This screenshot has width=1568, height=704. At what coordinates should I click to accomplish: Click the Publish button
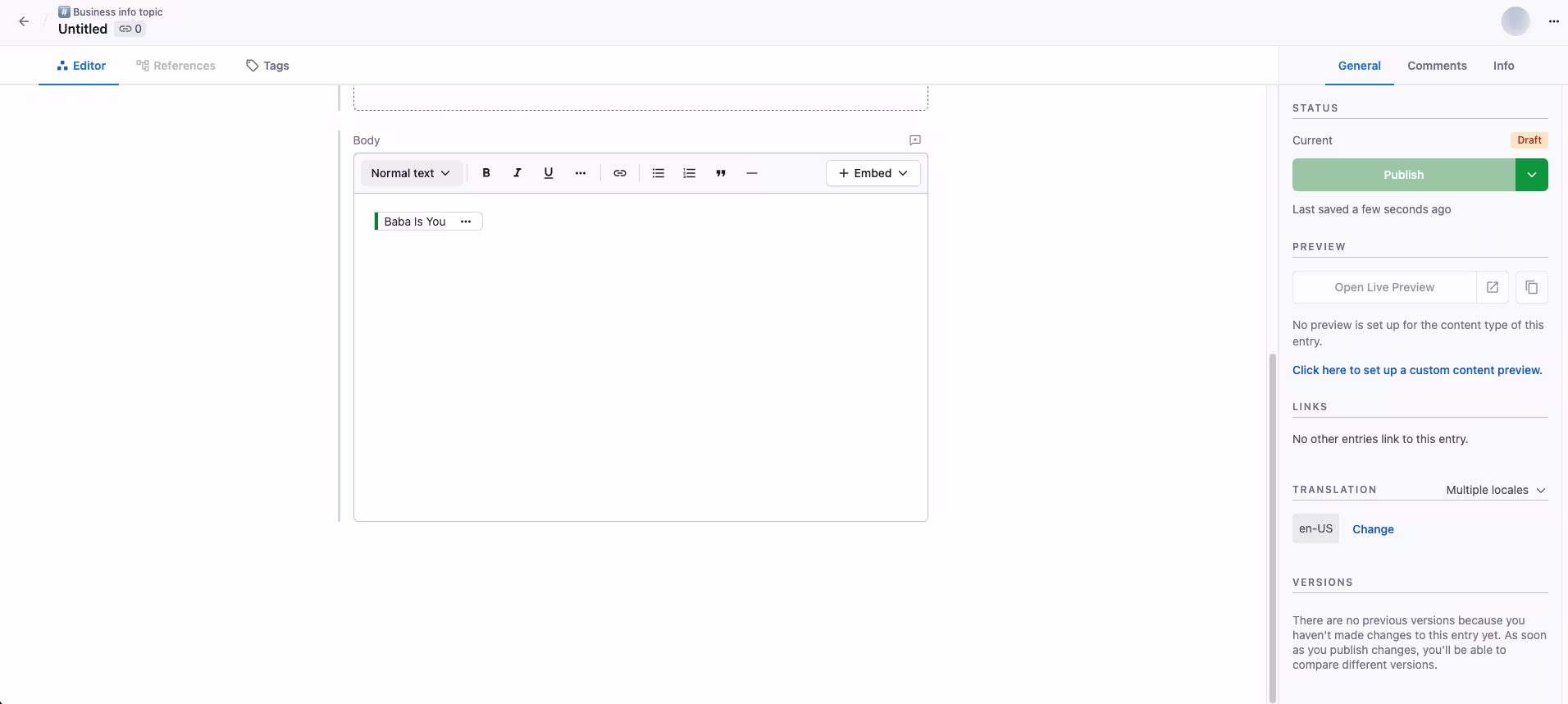[1404, 175]
